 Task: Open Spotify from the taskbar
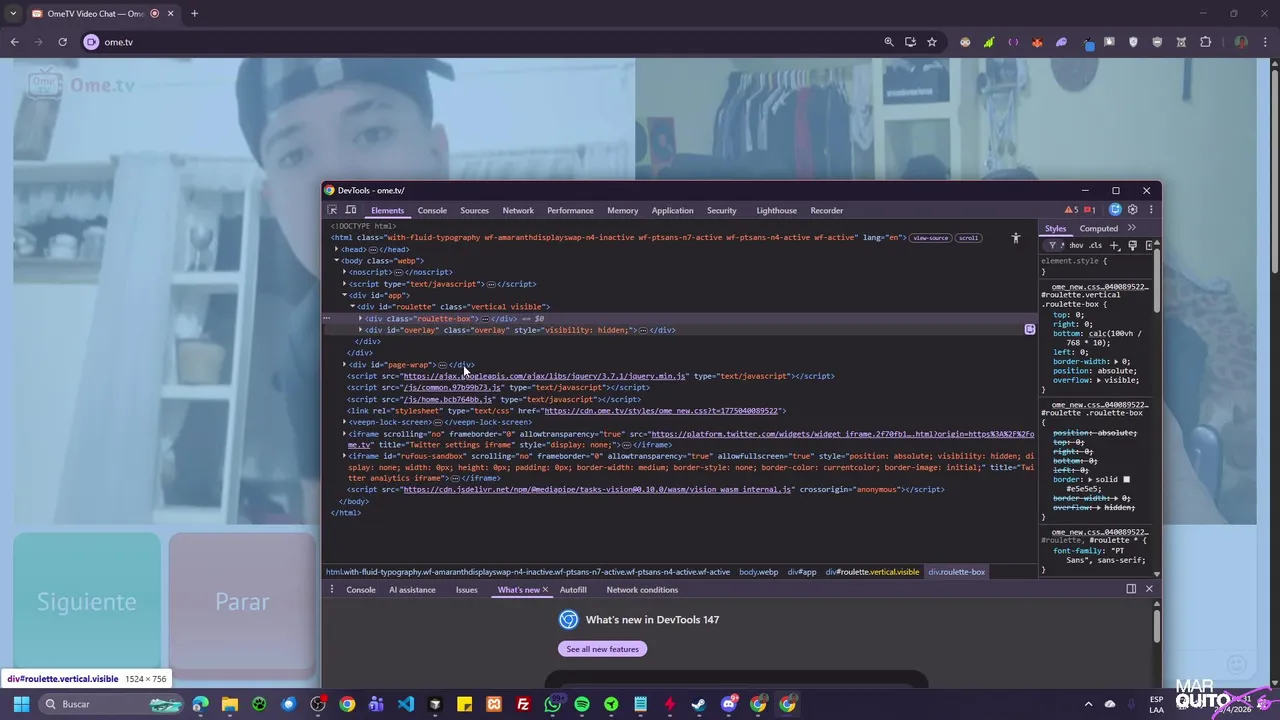tap(582, 704)
